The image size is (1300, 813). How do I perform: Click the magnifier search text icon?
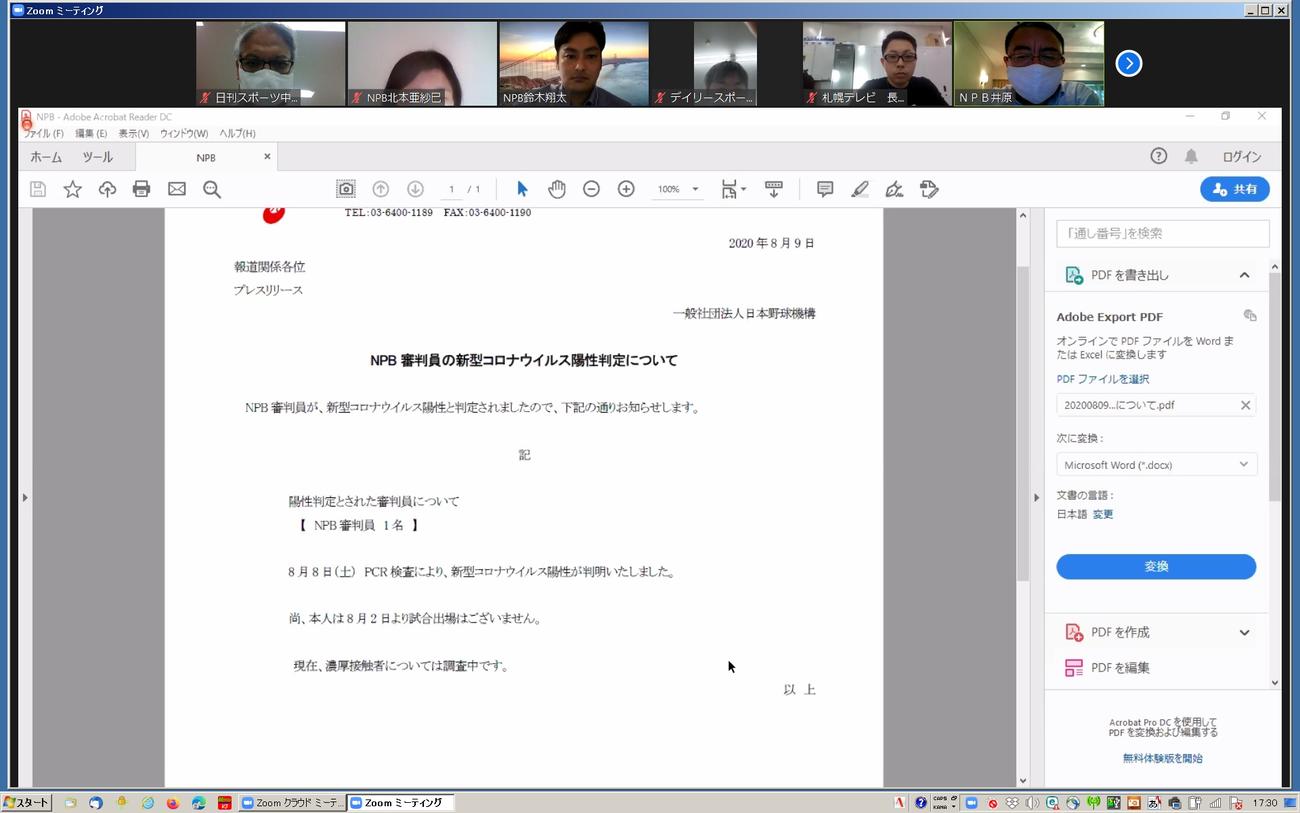coord(212,189)
